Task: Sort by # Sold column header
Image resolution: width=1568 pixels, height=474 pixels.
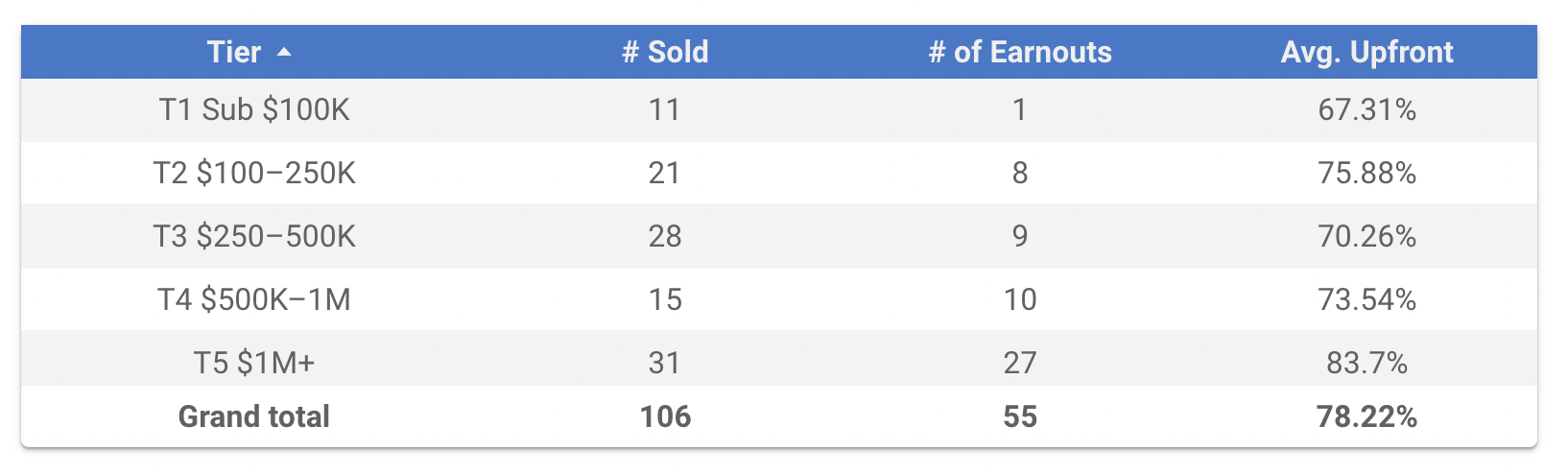Action: coord(665,53)
